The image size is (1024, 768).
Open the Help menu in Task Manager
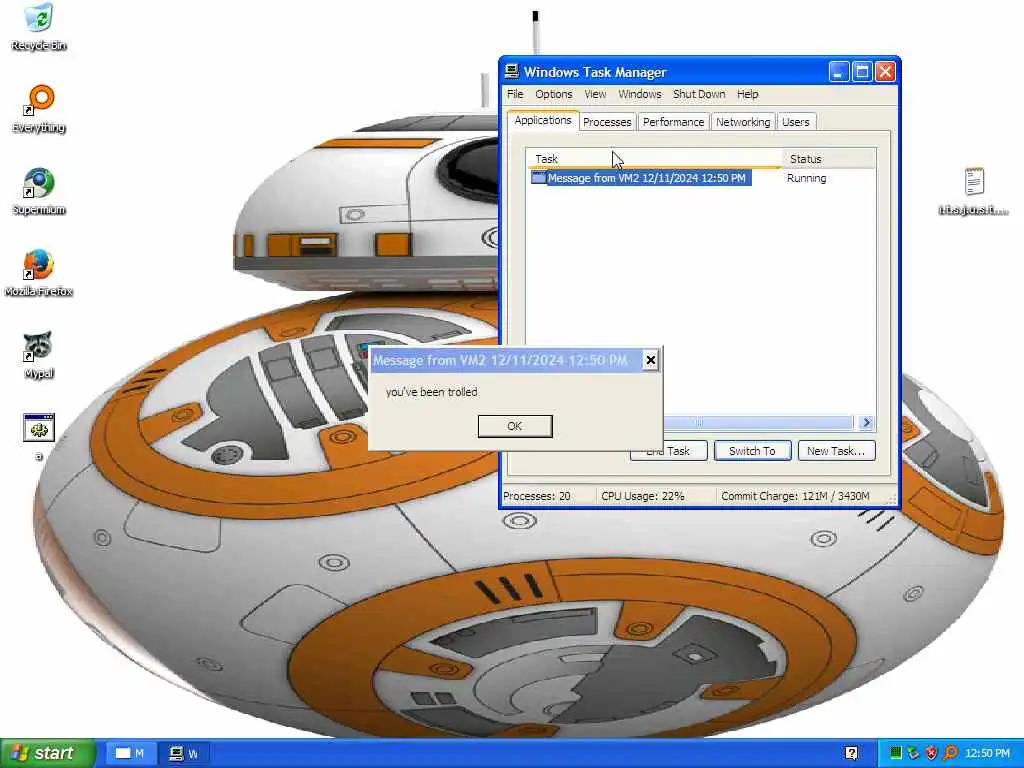click(748, 94)
